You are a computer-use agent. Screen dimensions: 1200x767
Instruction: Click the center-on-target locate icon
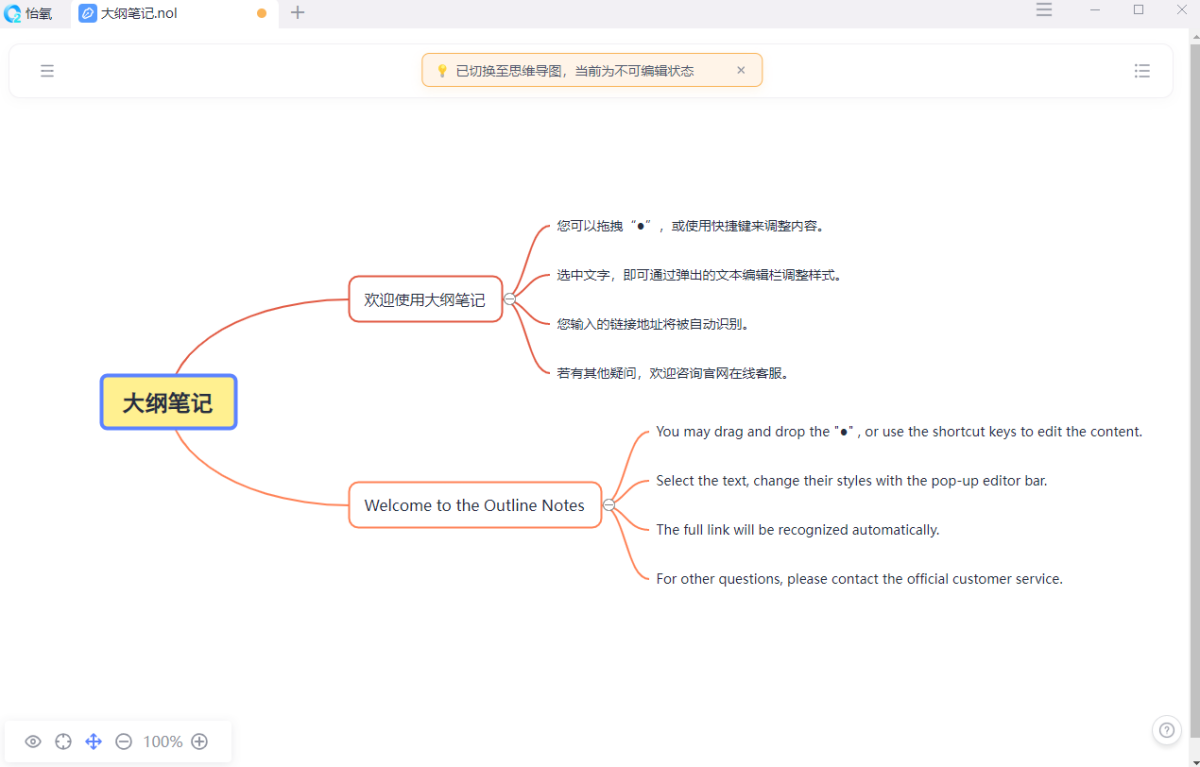[x=63, y=741]
